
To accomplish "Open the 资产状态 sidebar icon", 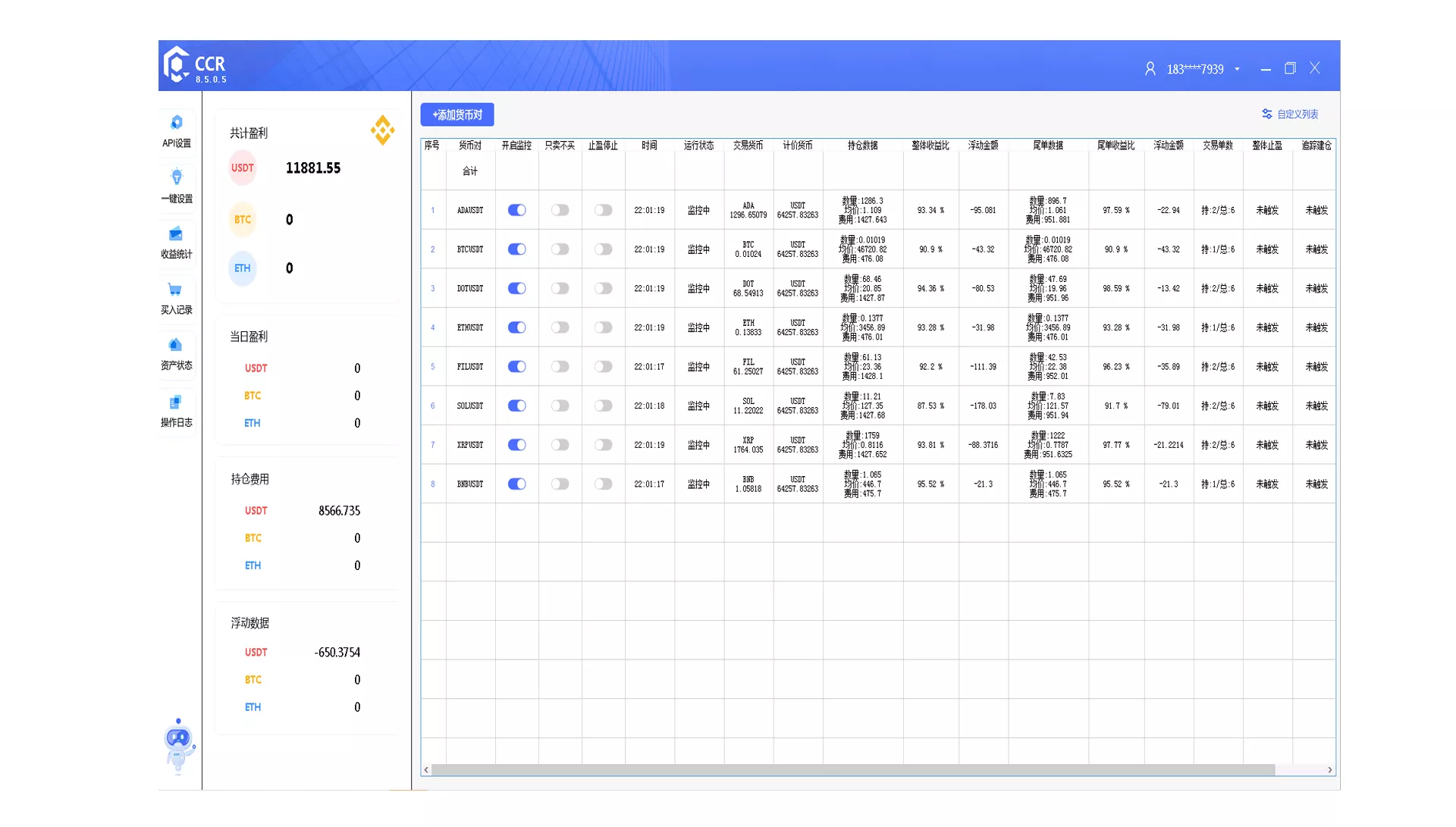I will [x=176, y=346].
